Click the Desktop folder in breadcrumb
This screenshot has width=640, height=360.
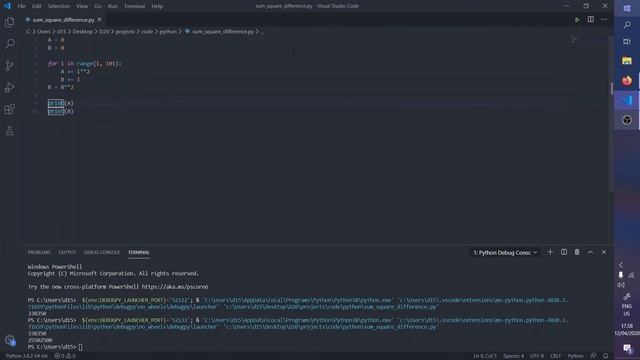[82, 31]
